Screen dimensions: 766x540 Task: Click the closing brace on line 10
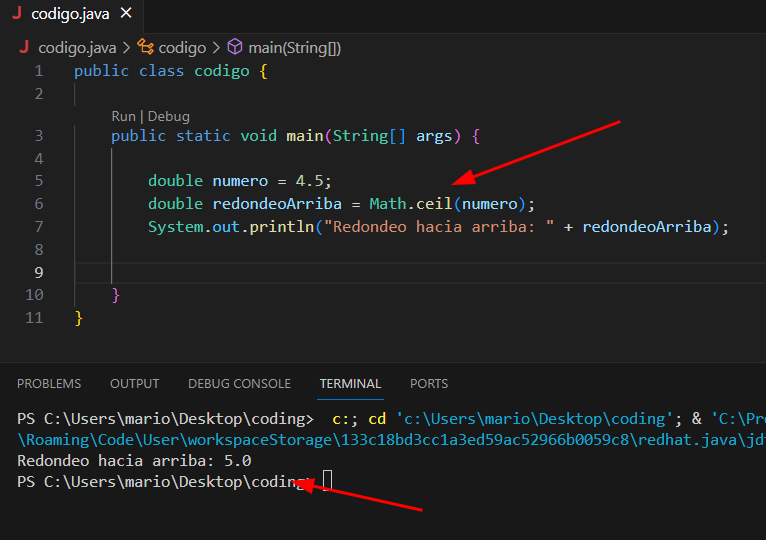116,296
